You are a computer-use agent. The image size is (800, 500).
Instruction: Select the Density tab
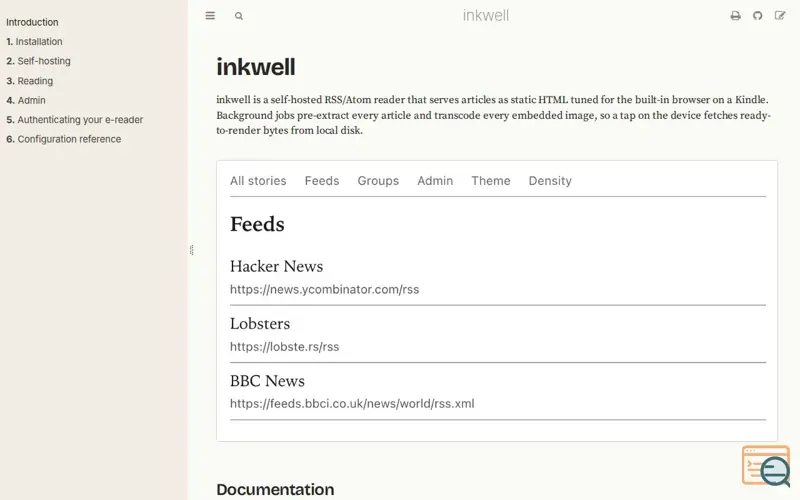tap(550, 181)
